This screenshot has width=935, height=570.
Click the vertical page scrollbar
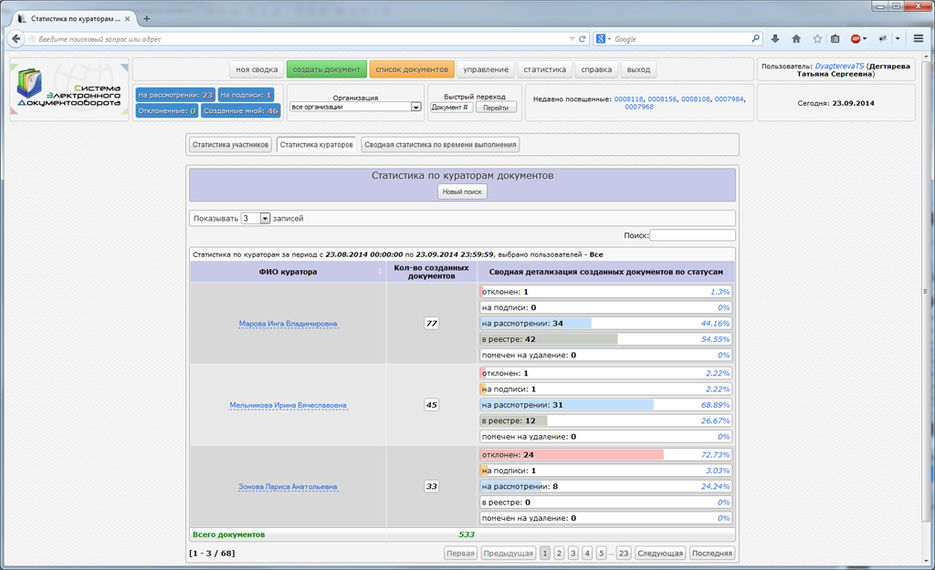point(926,292)
